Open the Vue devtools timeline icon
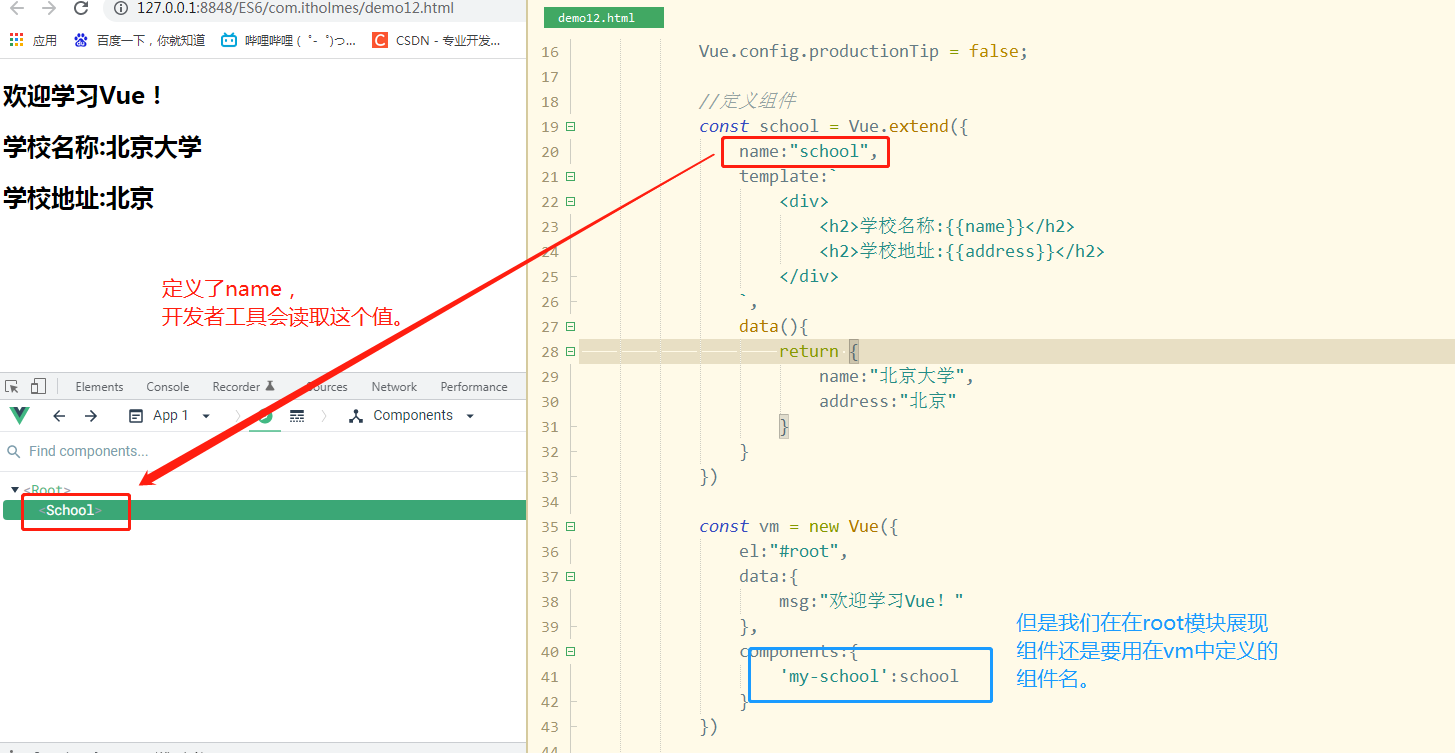1455x753 pixels. point(297,416)
